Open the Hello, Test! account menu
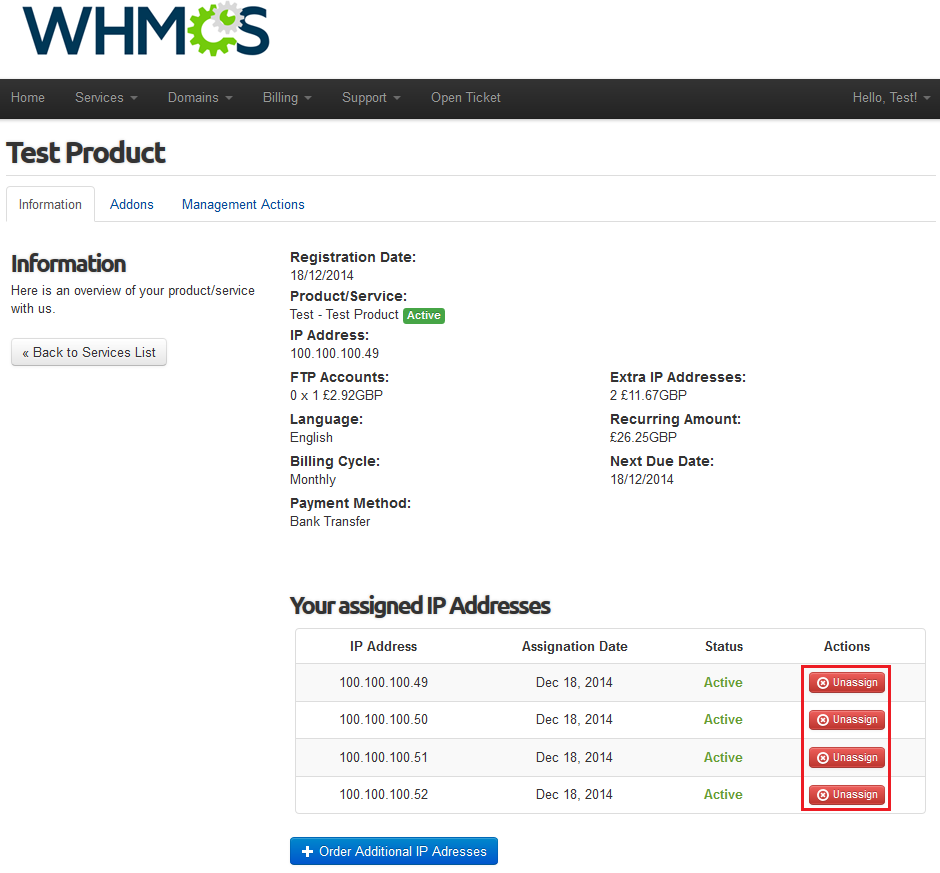Screen dimensions: 940x873 point(891,98)
